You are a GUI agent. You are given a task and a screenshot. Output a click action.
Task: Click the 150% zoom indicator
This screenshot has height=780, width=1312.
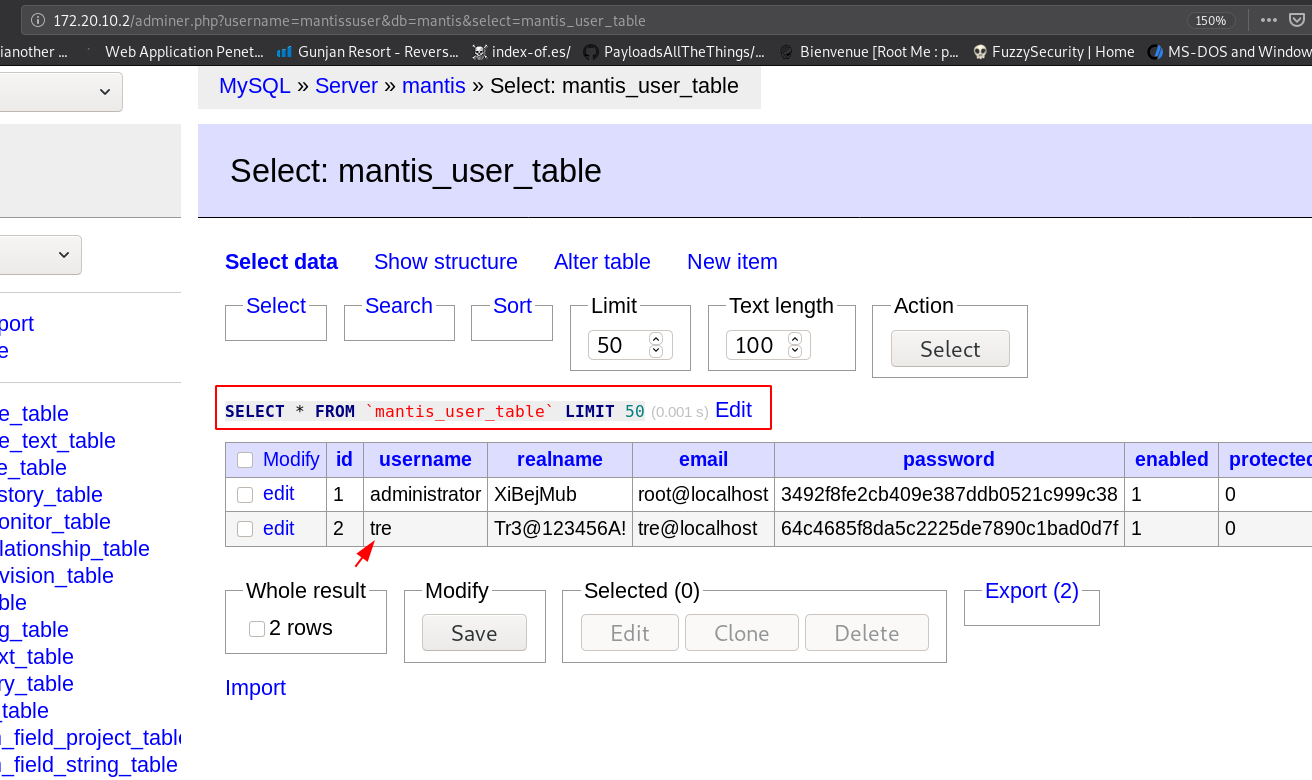pyautogui.click(x=1211, y=20)
